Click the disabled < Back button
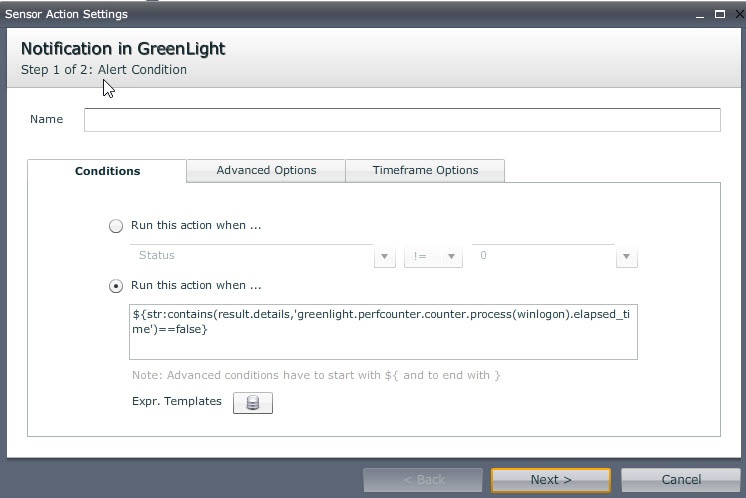Screen dimensions: 746x498 (x=423, y=480)
